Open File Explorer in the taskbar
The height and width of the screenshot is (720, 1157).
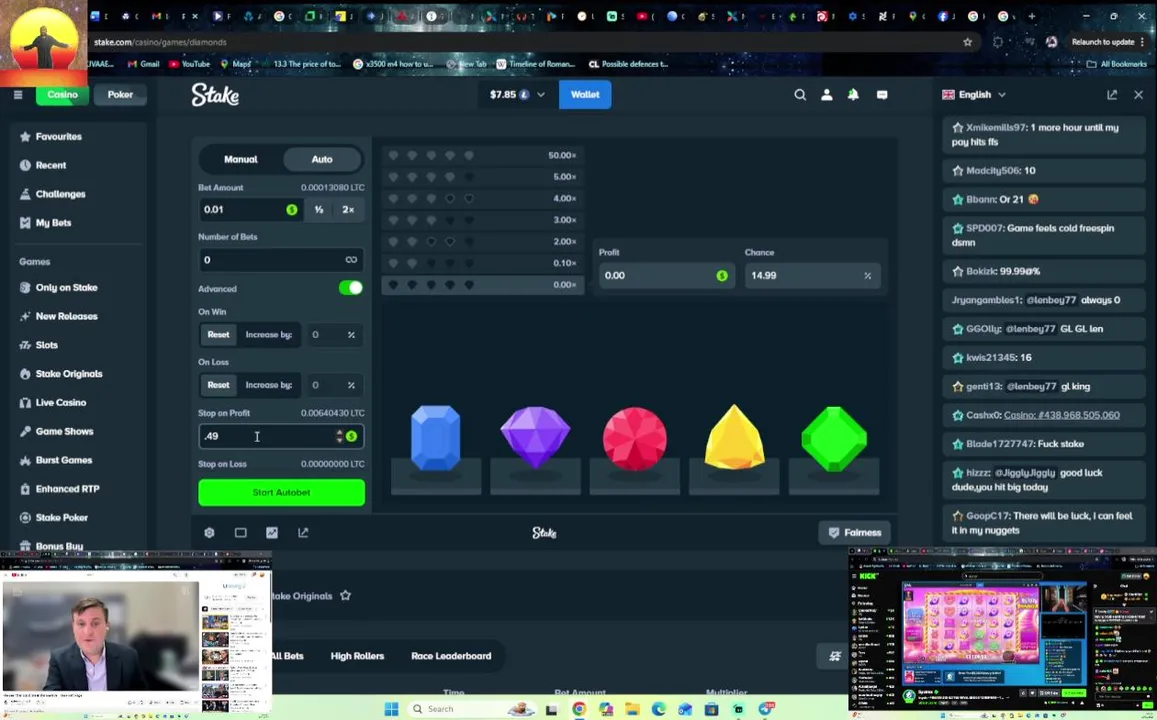(x=632, y=709)
